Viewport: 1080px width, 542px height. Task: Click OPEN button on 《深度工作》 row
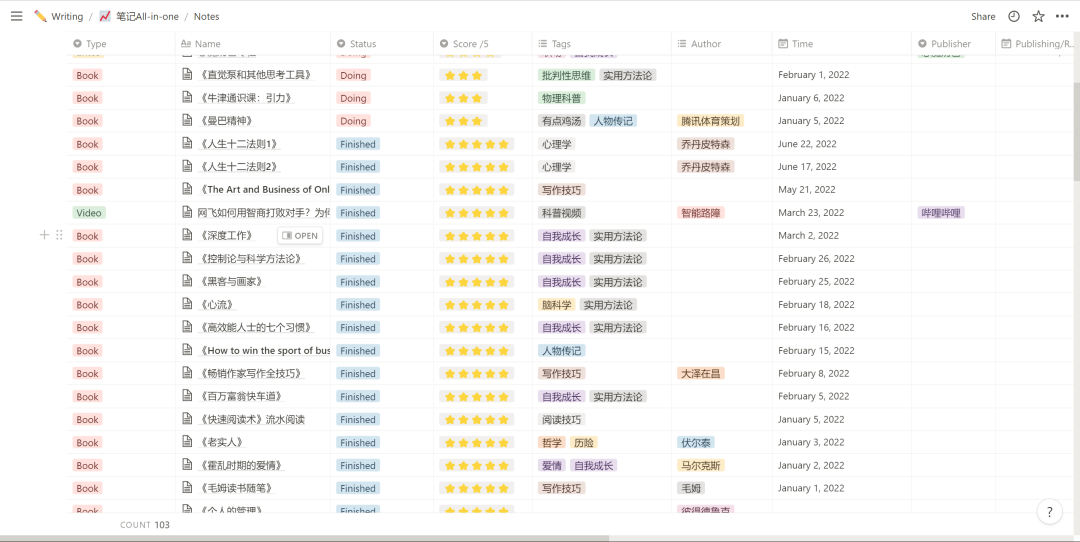[300, 236]
